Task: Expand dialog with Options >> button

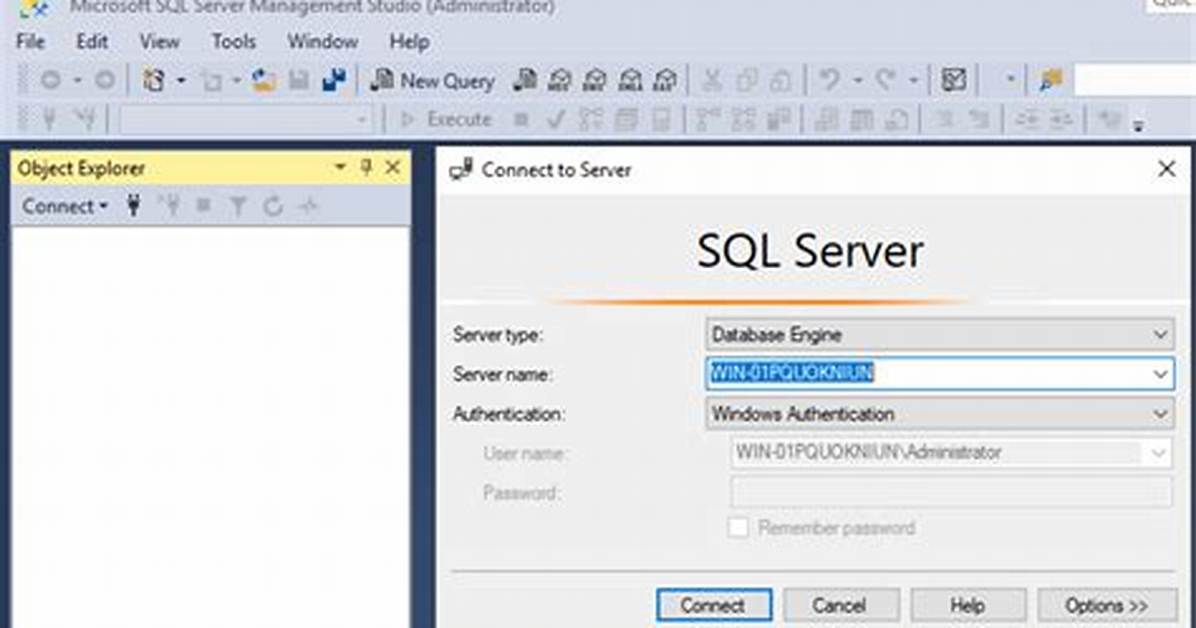Action: (x=1107, y=605)
